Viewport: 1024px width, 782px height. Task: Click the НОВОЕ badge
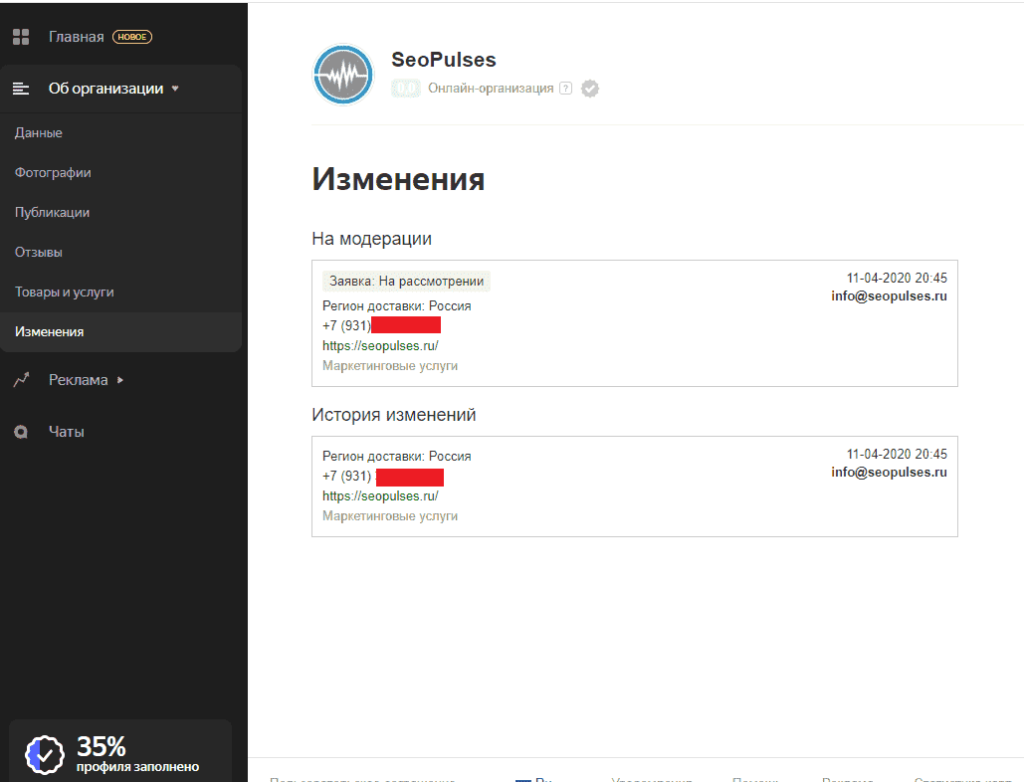132,37
